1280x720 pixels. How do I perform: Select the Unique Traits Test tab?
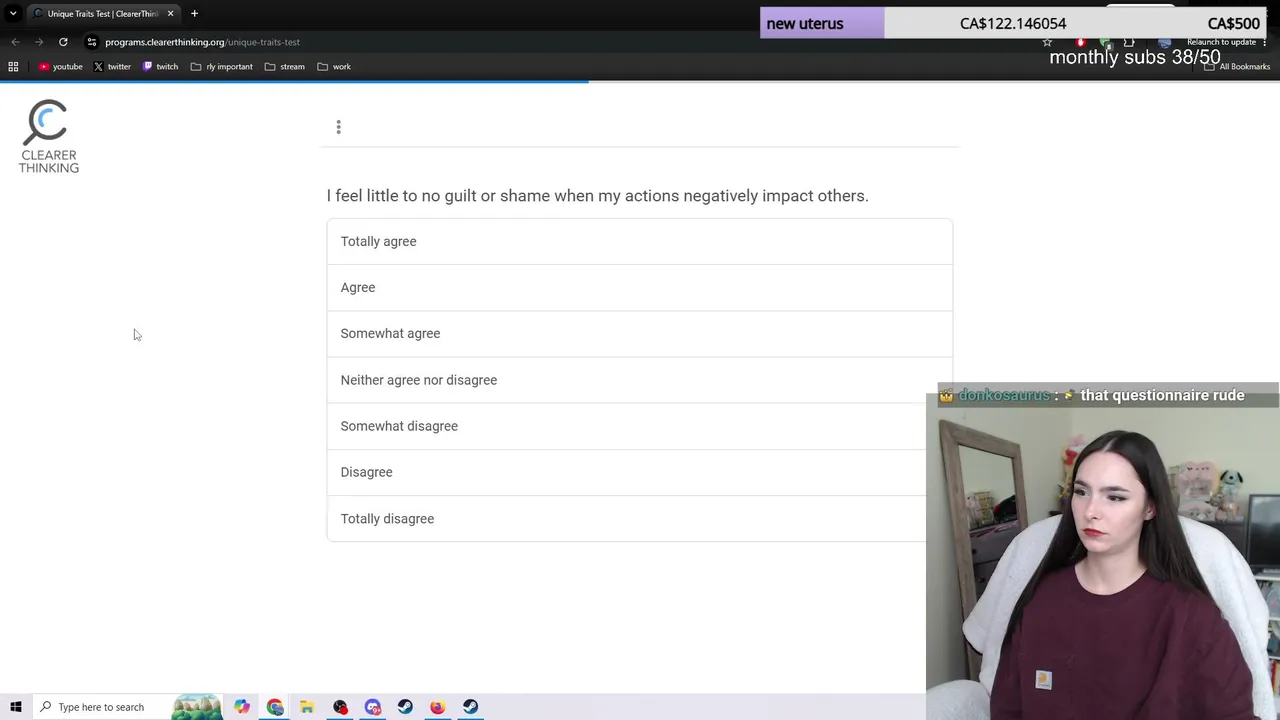102,13
